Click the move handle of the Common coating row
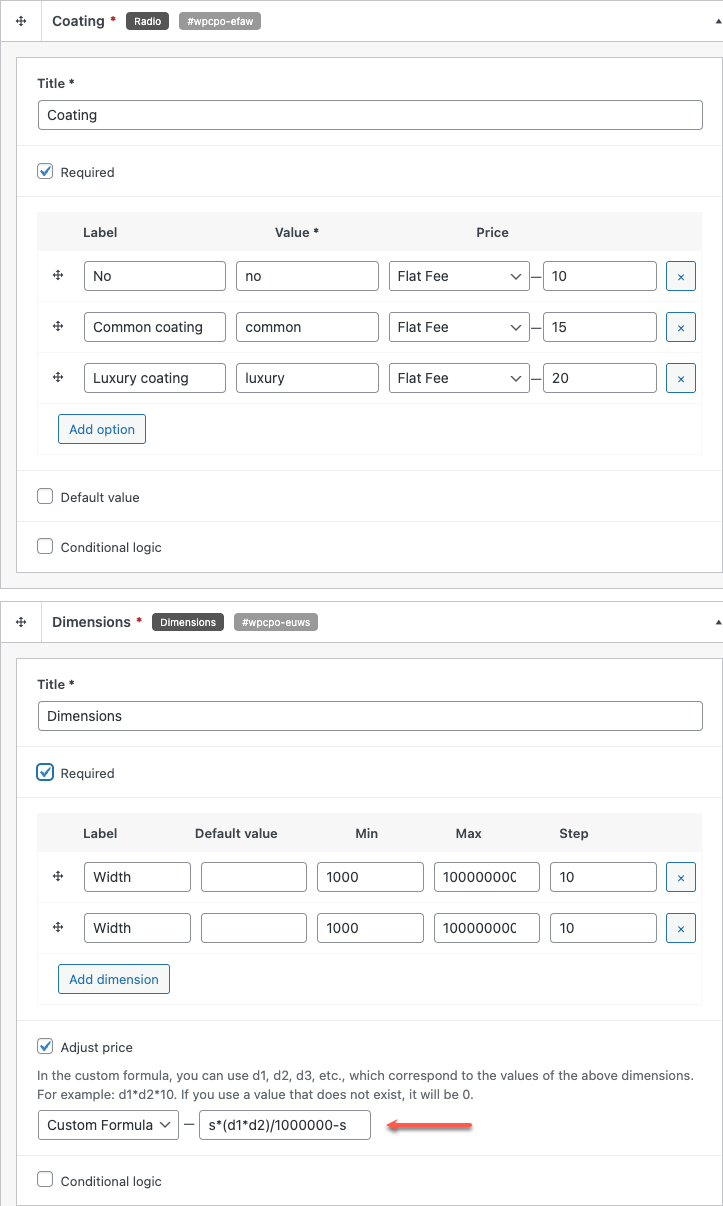Viewport: 723px width, 1206px height. pos(58,326)
